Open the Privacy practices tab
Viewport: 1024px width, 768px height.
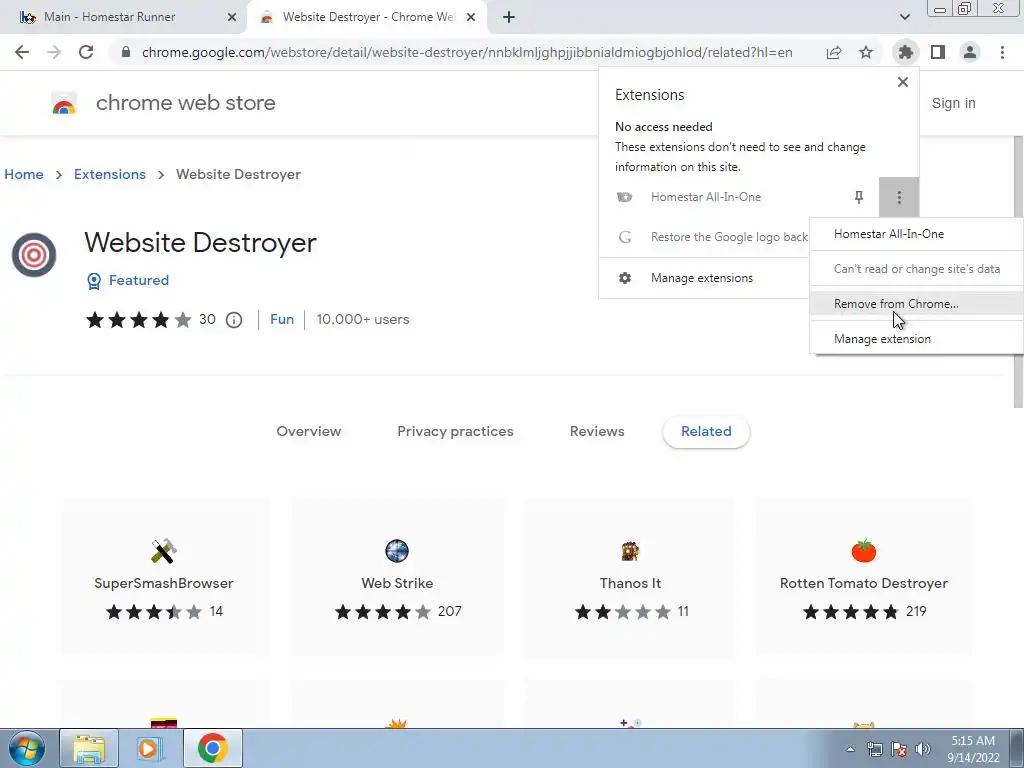(x=455, y=432)
